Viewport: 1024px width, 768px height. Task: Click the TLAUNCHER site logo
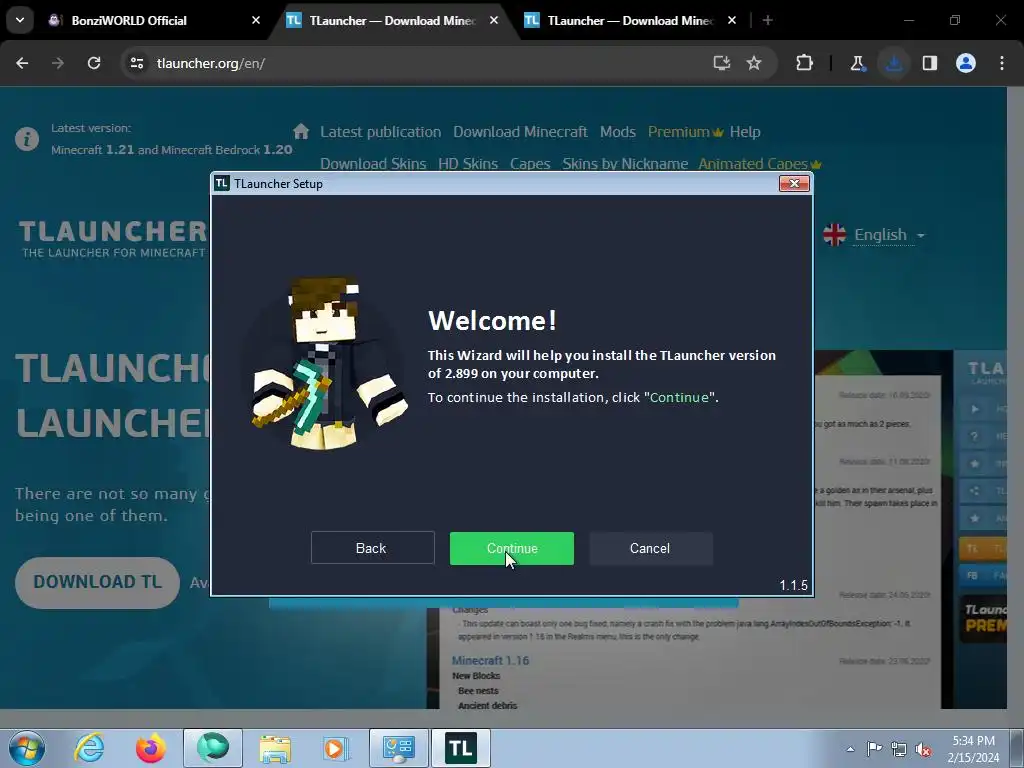click(x=112, y=238)
